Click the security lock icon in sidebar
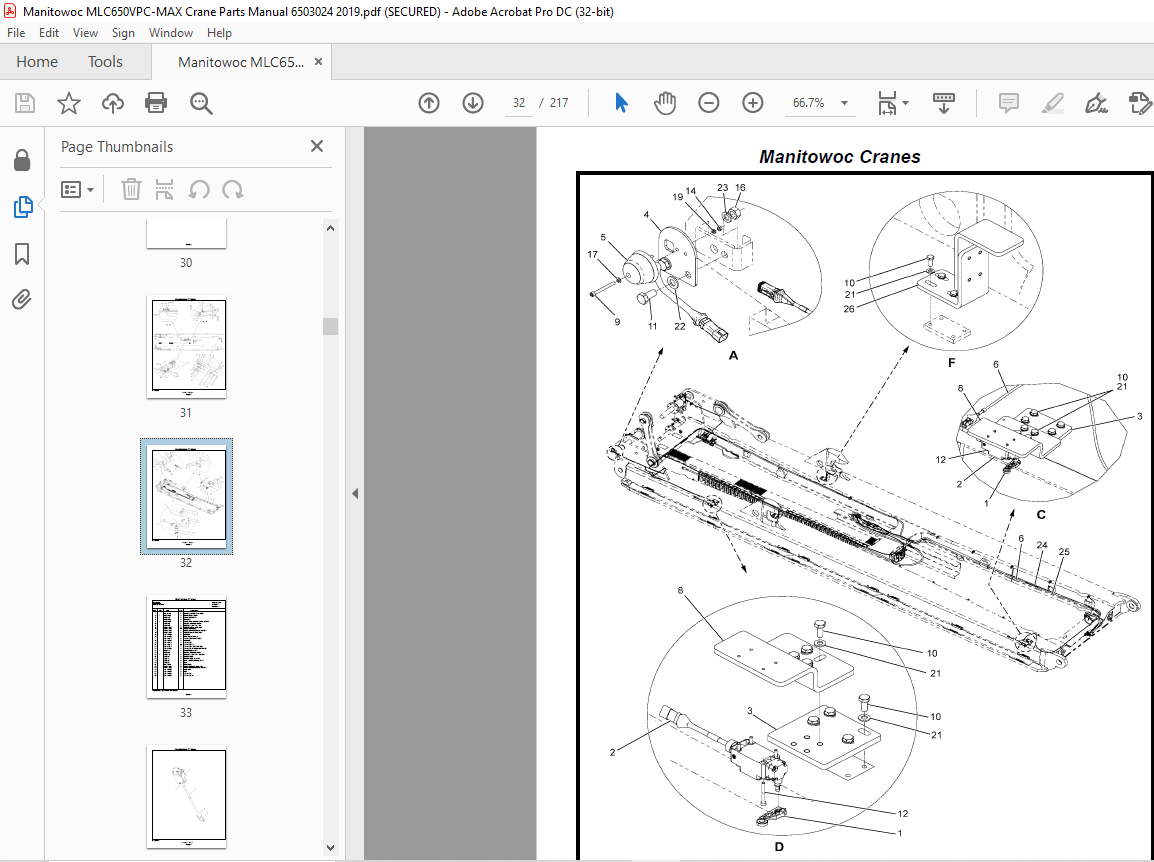The height and width of the screenshot is (862, 1154). click(x=22, y=160)
